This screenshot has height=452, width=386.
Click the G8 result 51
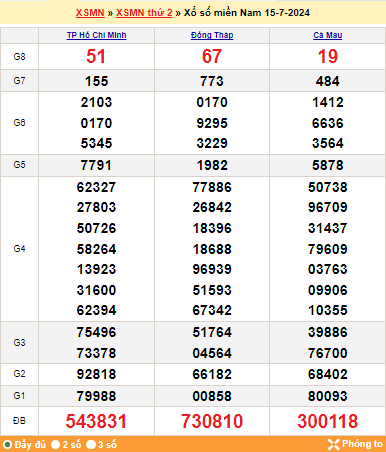pos(96,56)
